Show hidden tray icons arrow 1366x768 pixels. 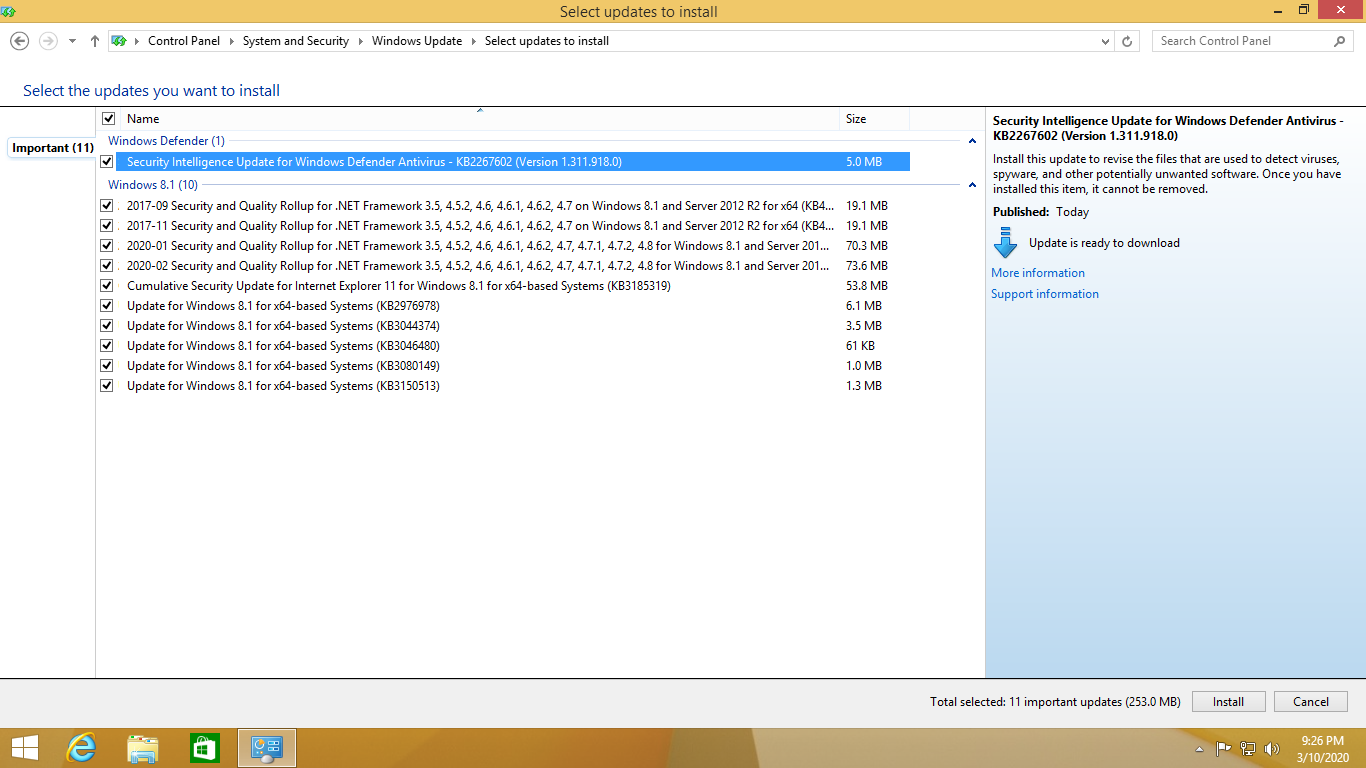coord(1200,749)
